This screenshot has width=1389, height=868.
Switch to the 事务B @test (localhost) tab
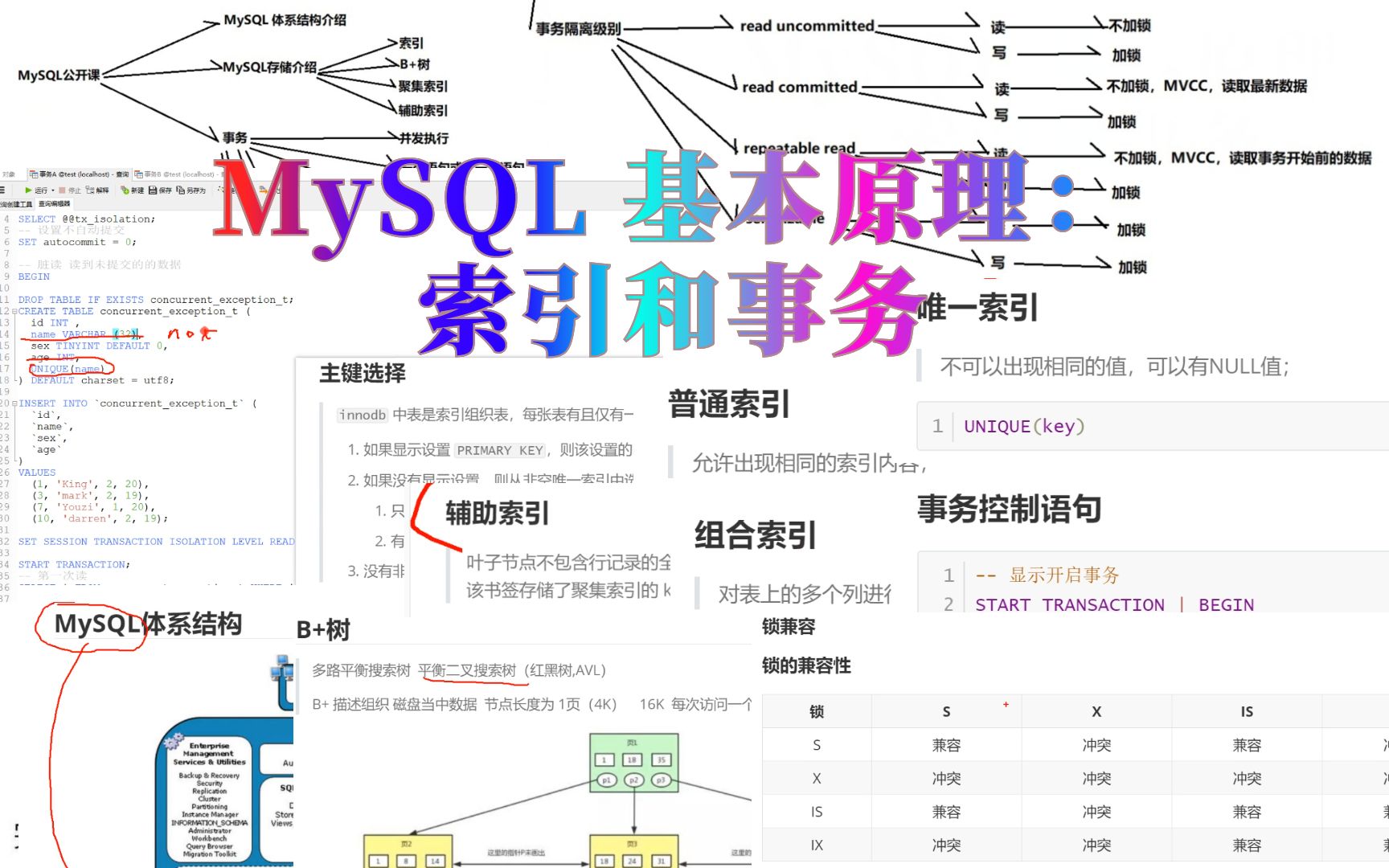point(177,174)
